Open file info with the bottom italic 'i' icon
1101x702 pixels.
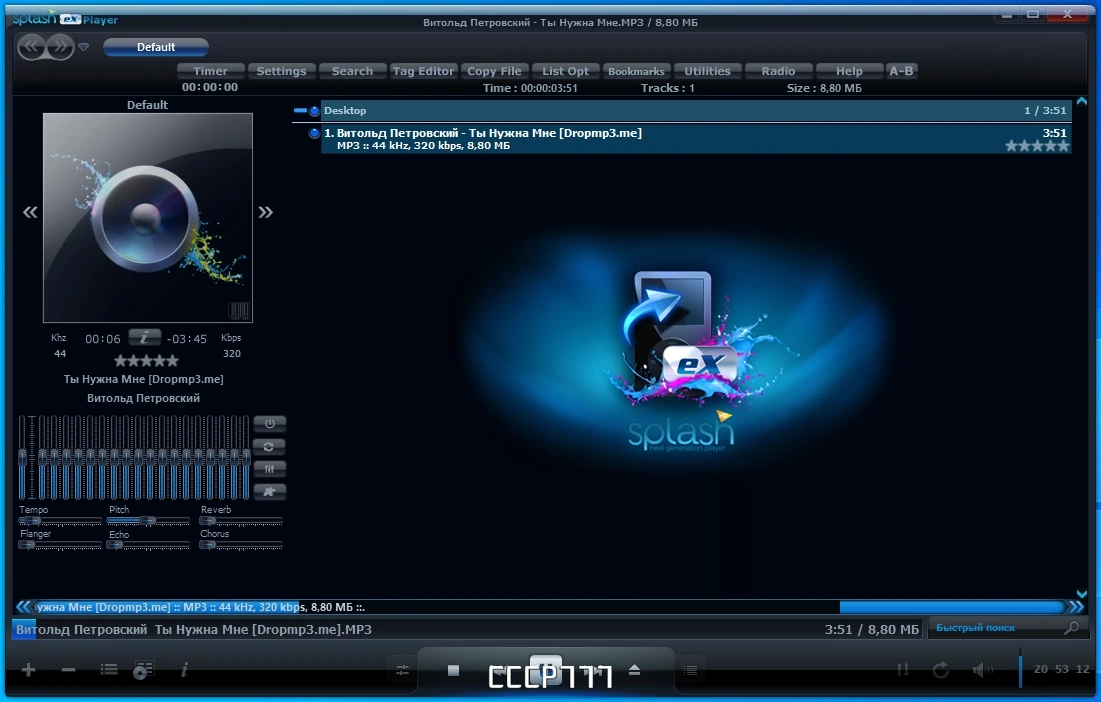tap(184, 670)
